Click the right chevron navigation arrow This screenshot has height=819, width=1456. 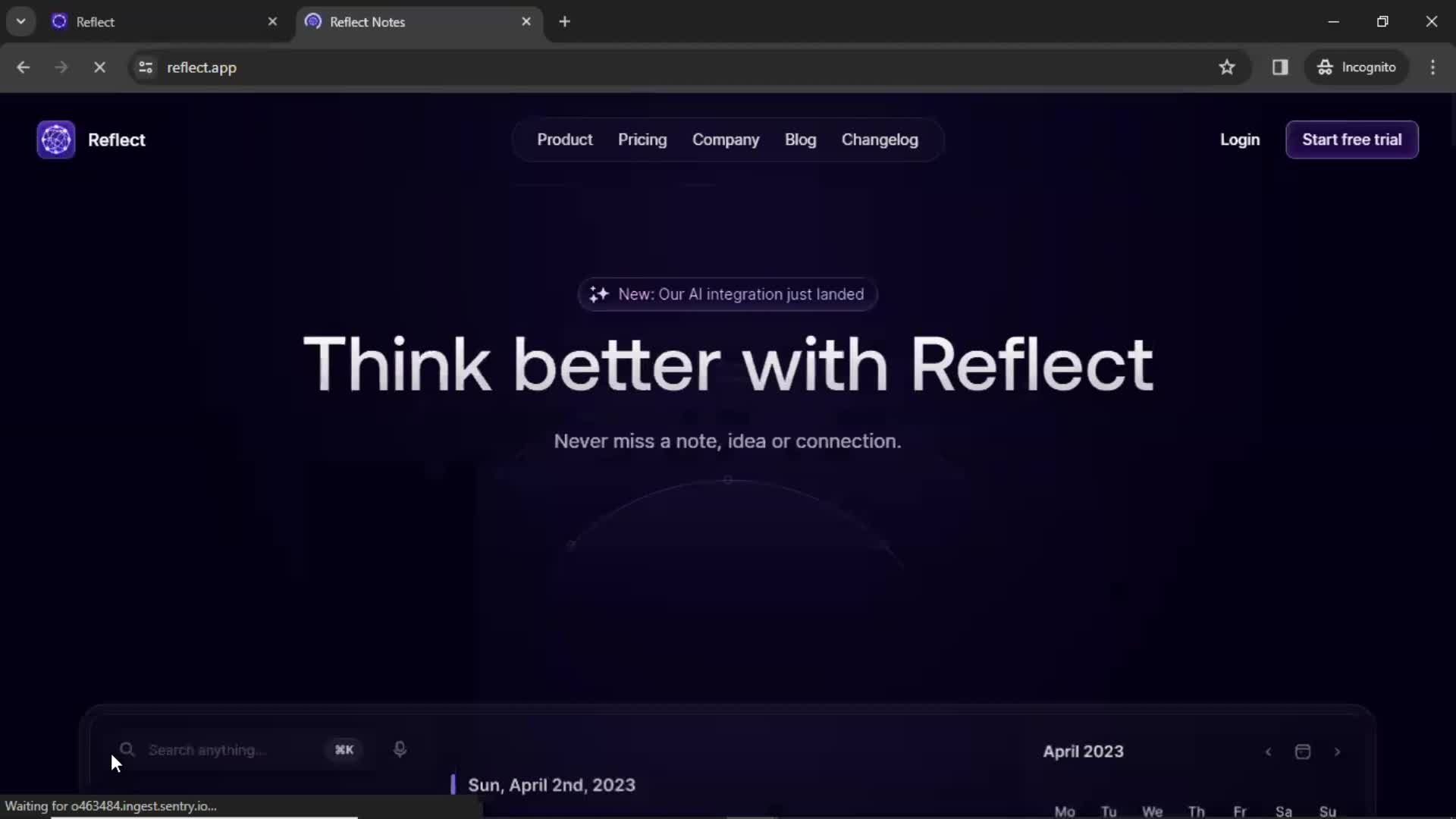tap(1337, 751)
